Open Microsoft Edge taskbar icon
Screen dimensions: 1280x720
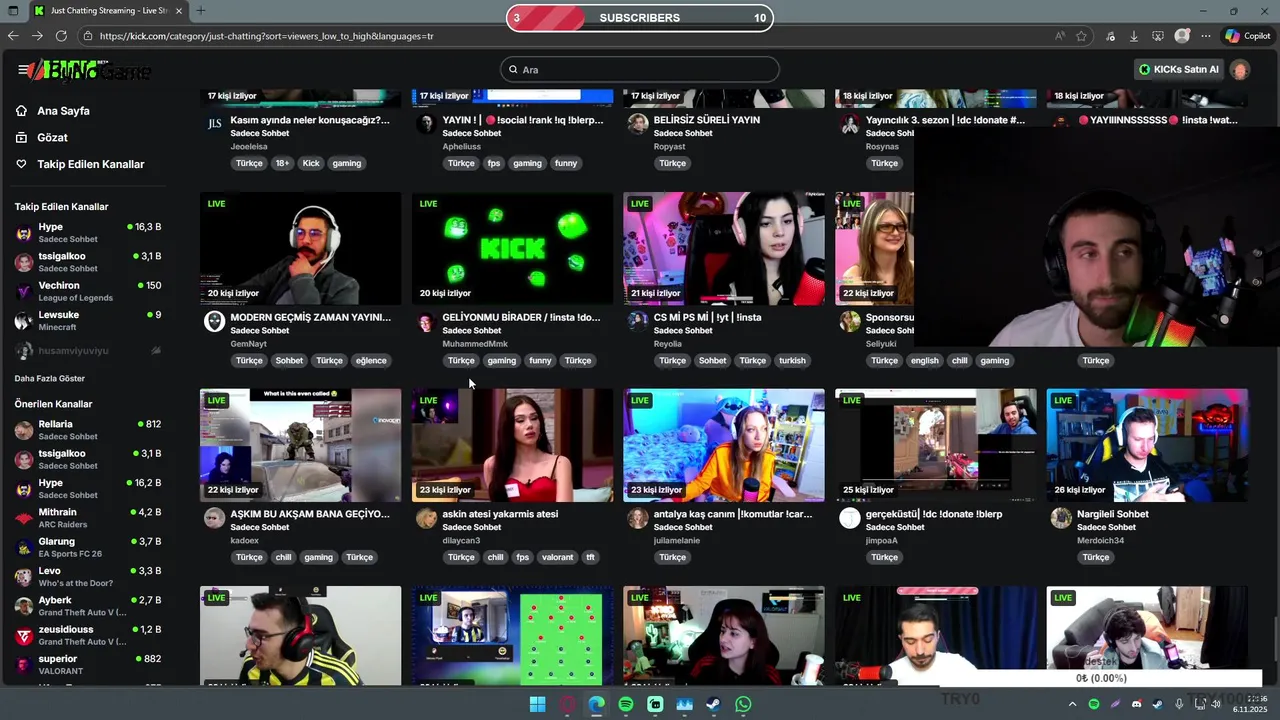[596, 705]
